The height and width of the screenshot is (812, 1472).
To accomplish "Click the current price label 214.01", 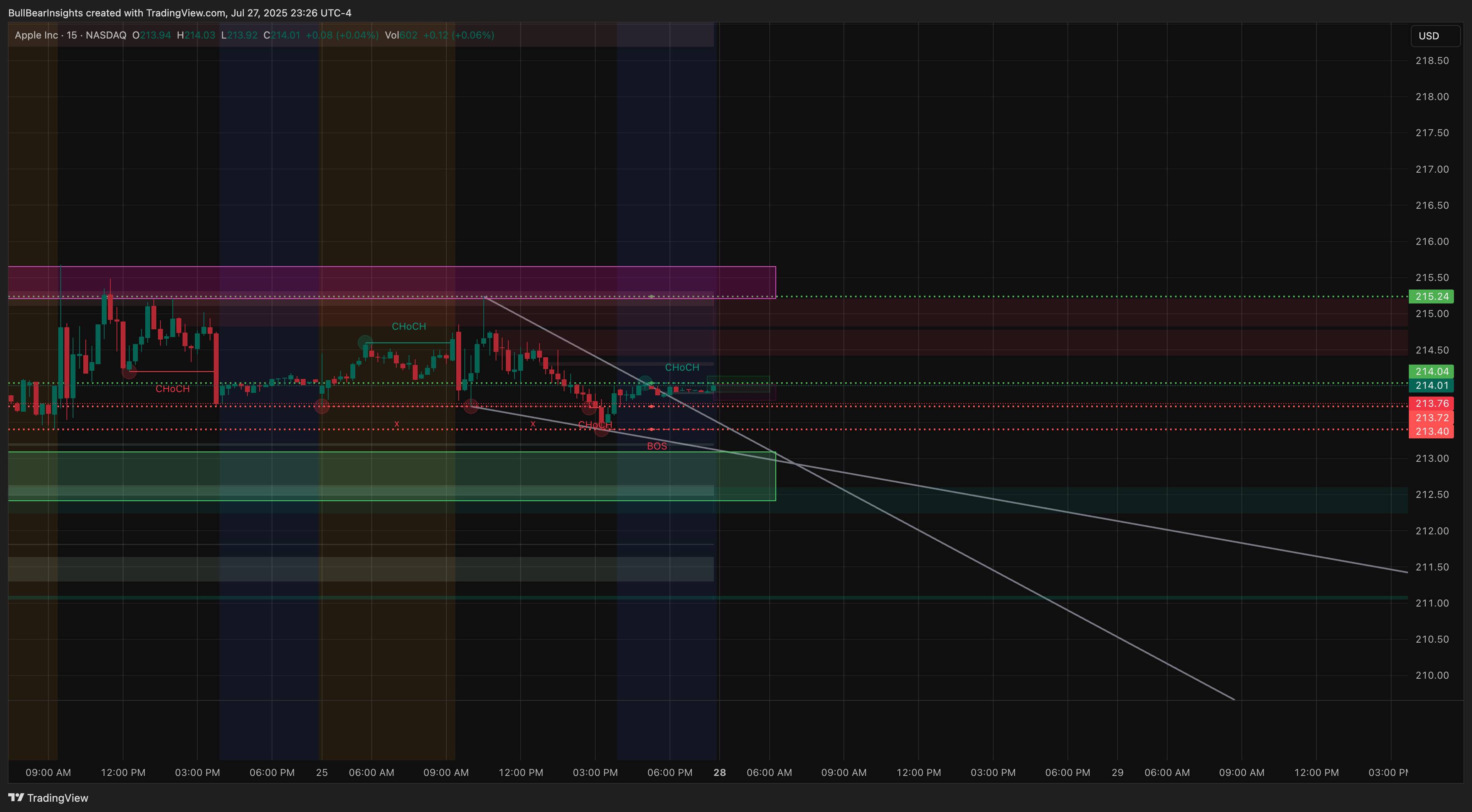I will tap(1431, 385).
